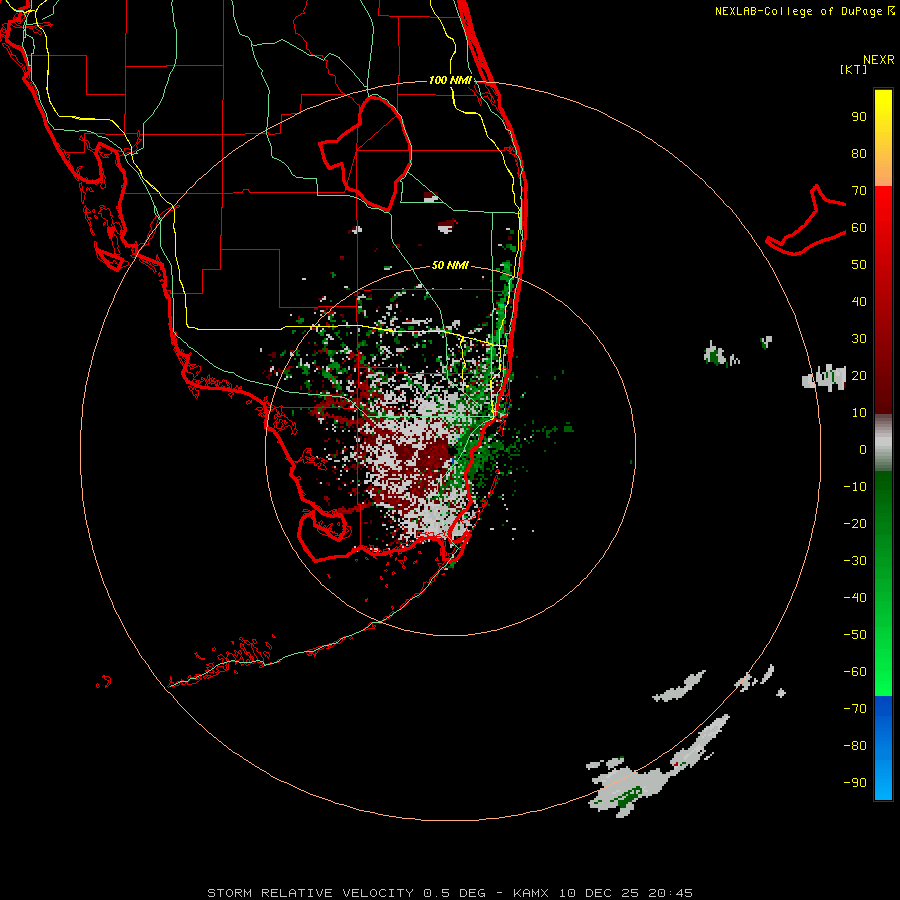Click the Bahamas island outline at right

806,220
